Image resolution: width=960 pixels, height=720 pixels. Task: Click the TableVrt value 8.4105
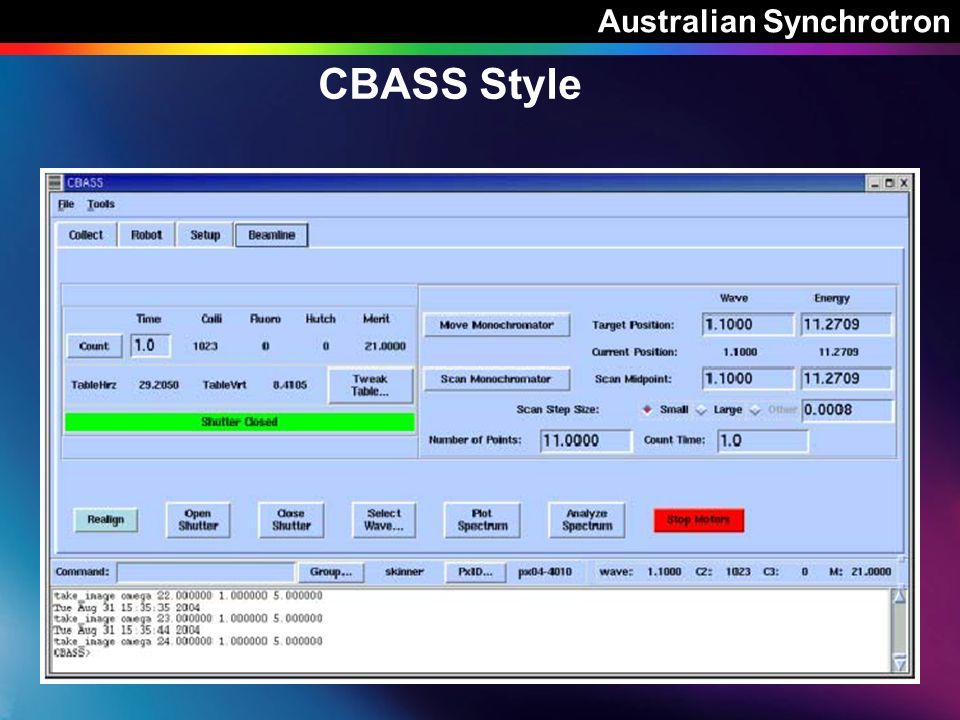point(290,385)
